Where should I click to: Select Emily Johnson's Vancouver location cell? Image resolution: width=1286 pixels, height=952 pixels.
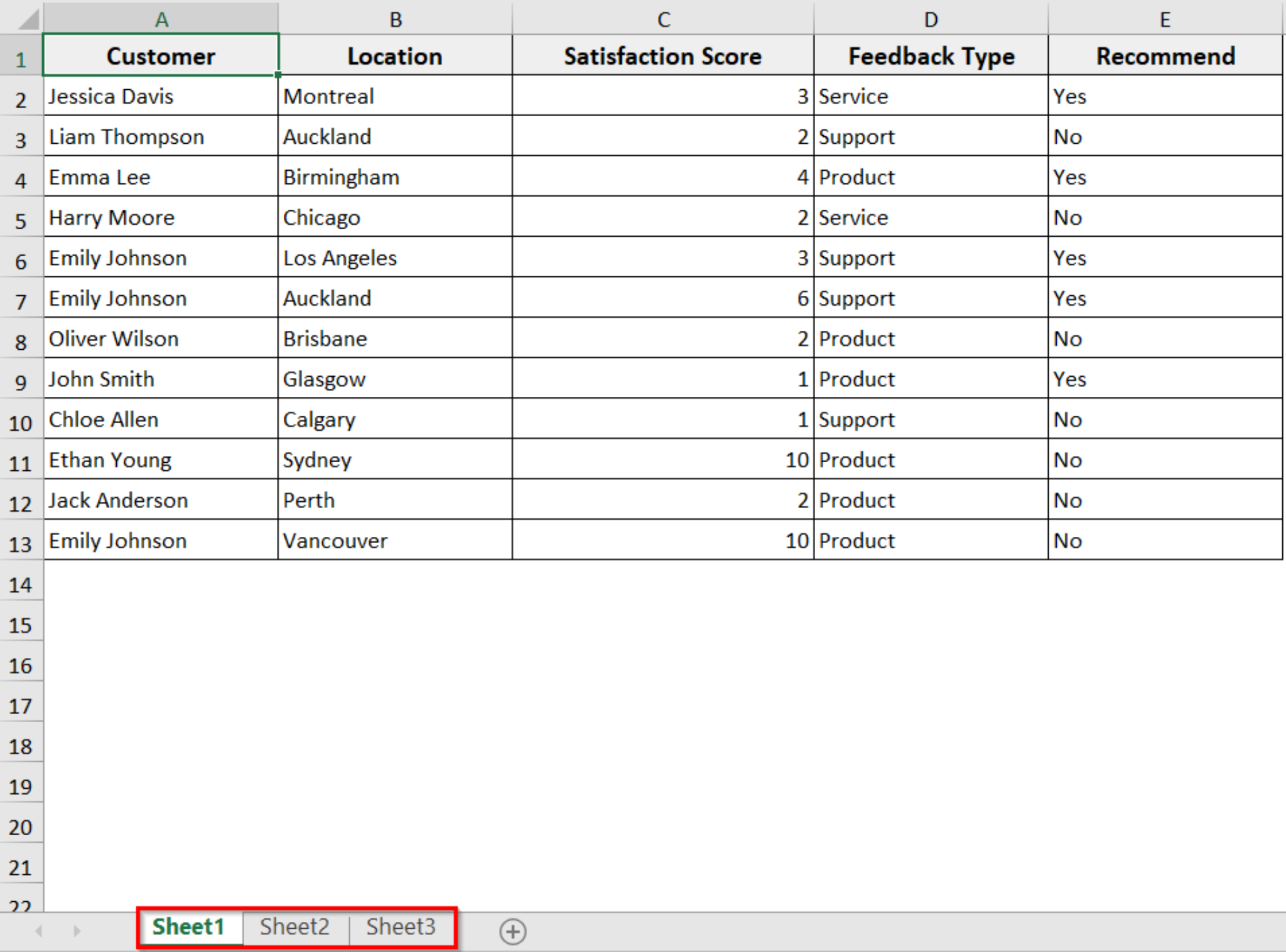tap(394, 541)
